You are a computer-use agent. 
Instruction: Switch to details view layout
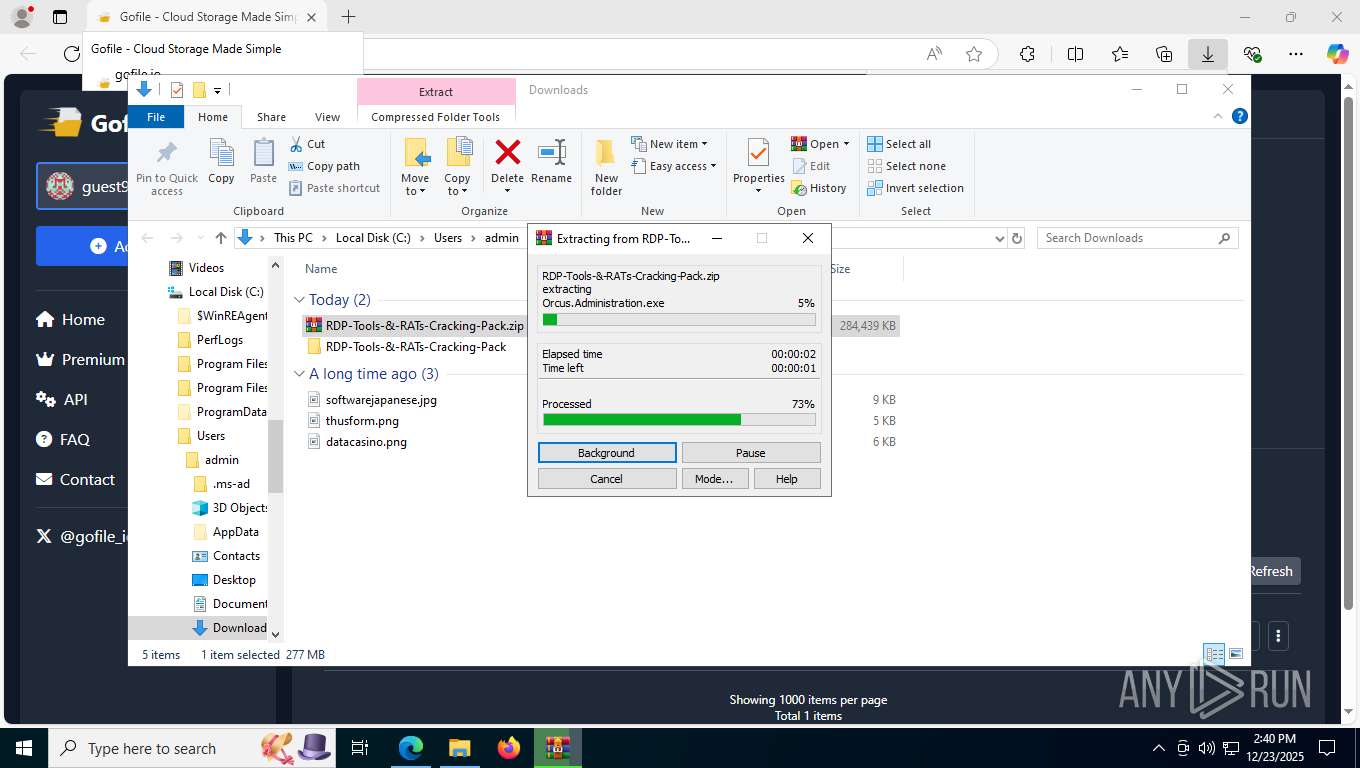click(x=1214, y=654)
